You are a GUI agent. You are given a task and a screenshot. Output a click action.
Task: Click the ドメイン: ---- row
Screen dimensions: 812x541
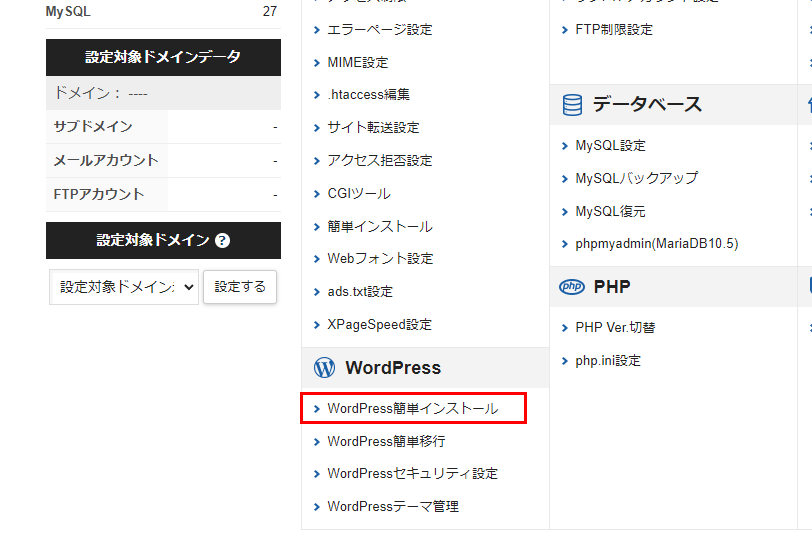[x=163, y=93]
